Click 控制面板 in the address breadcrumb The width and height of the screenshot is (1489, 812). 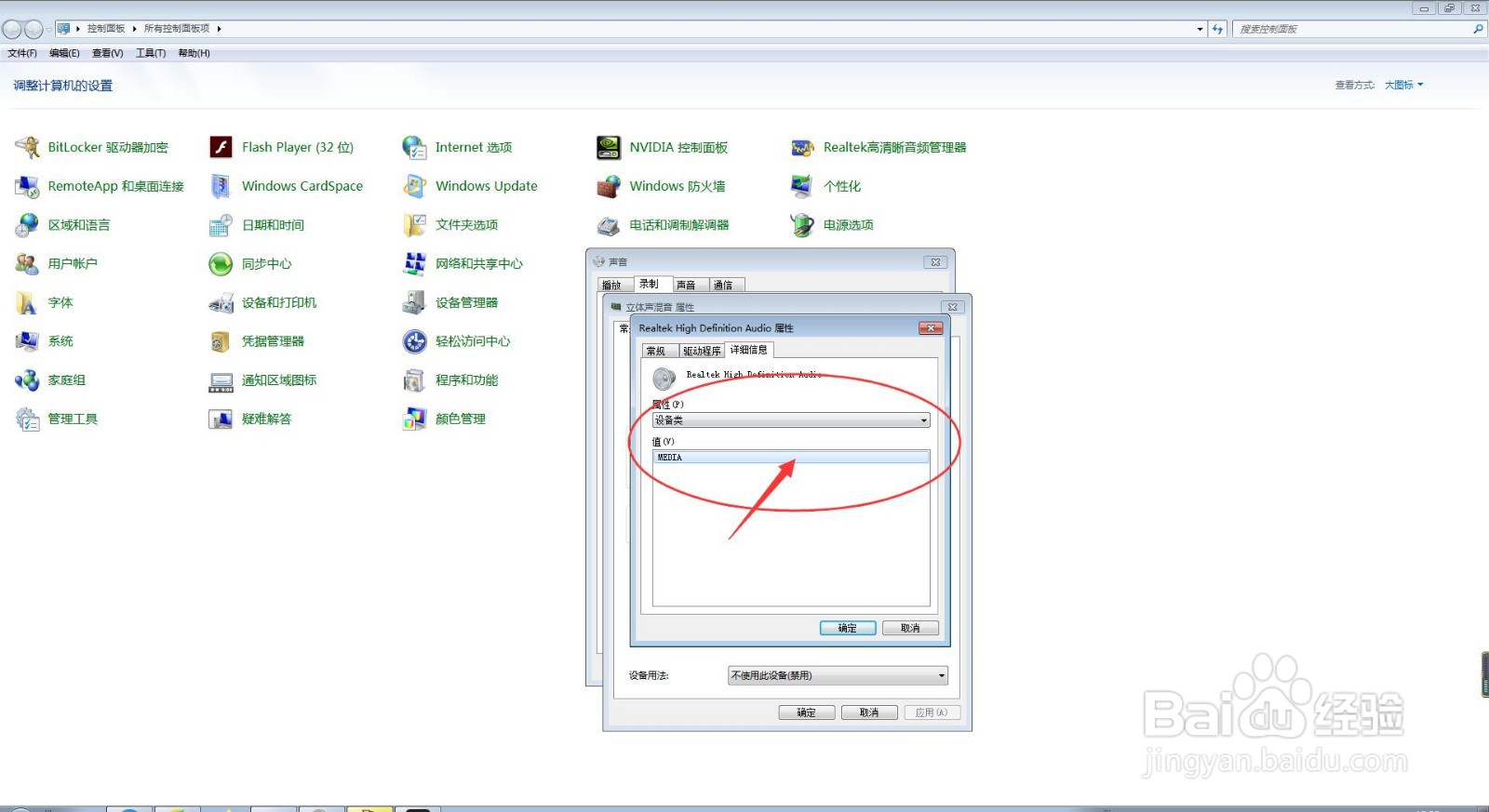pos(106,29)
